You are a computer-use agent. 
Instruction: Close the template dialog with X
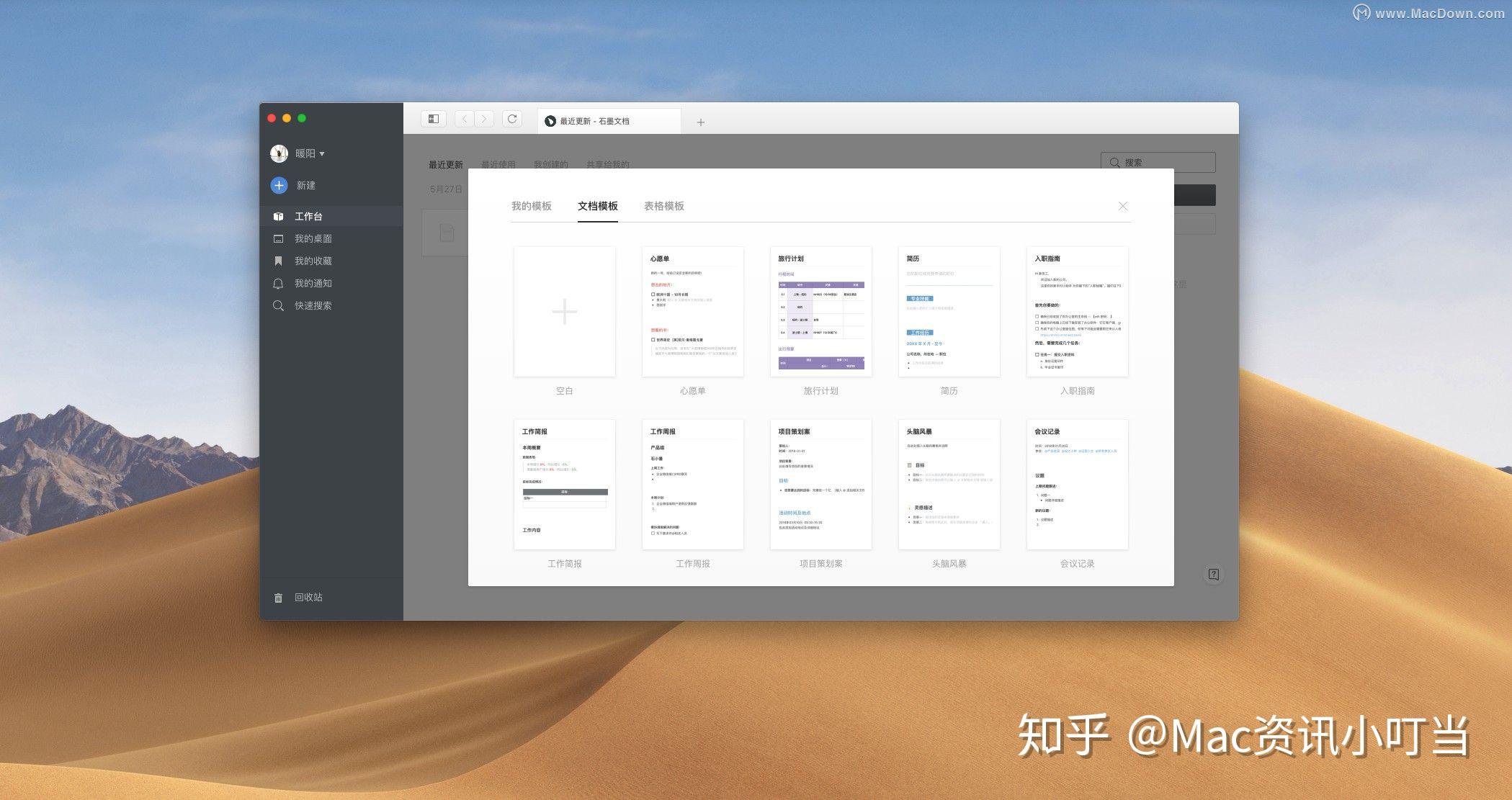coord(1123,206)
